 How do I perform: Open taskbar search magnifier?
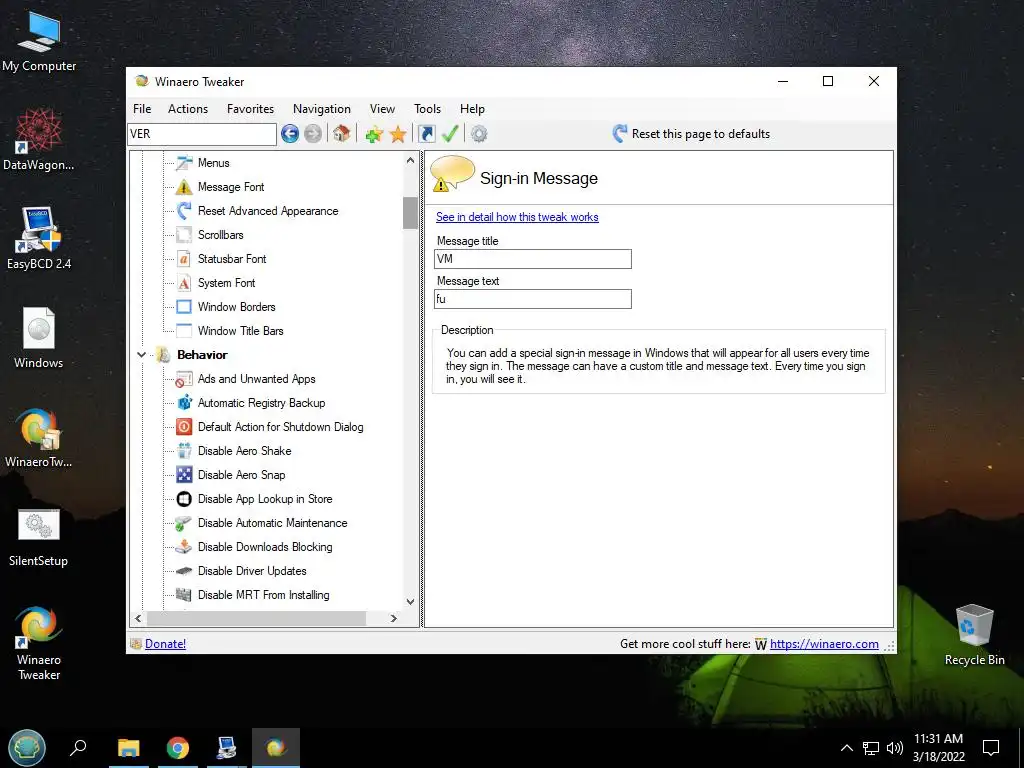click(78, 747)
